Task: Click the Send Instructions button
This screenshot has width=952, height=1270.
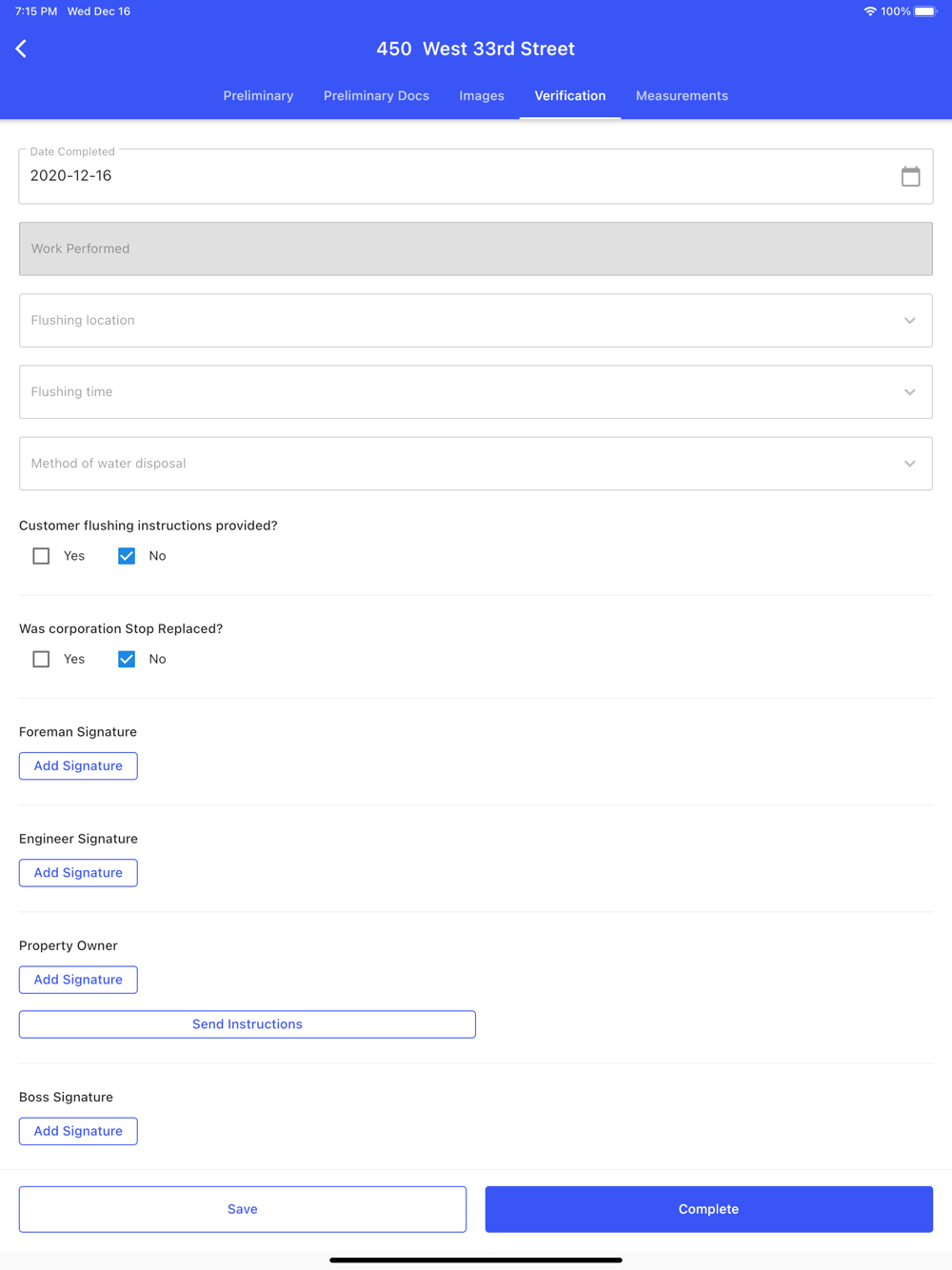Action: tap(248, 1024)
